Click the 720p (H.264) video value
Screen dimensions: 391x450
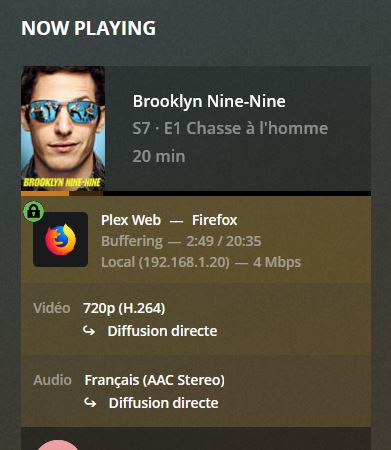124,308
